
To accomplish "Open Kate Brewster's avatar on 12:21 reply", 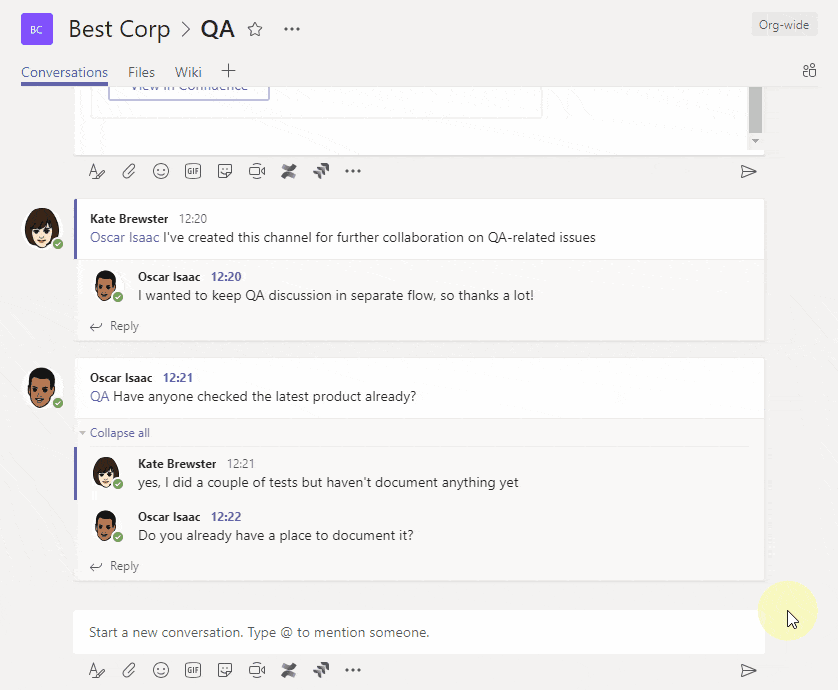I will (x=106, y=473).
